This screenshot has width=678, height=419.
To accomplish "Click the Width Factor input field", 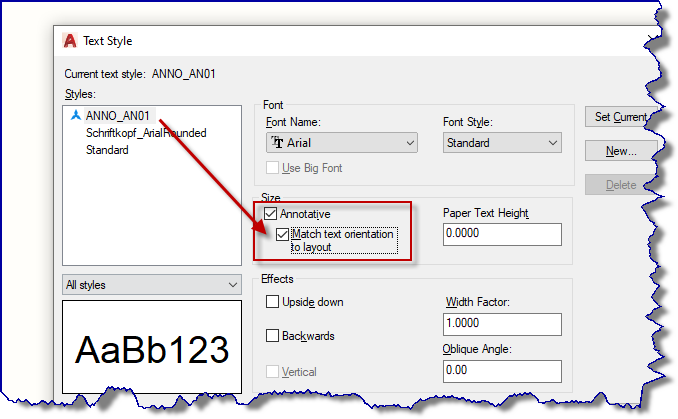I will 502,324.
